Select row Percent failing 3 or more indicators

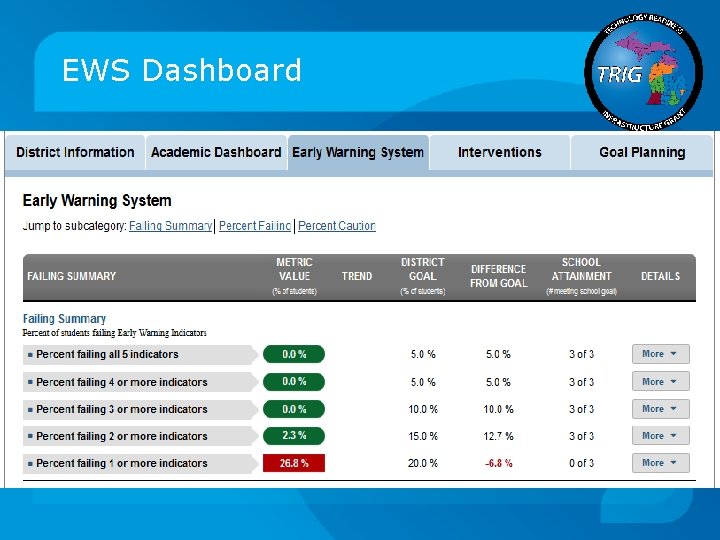tap(140, 409)
